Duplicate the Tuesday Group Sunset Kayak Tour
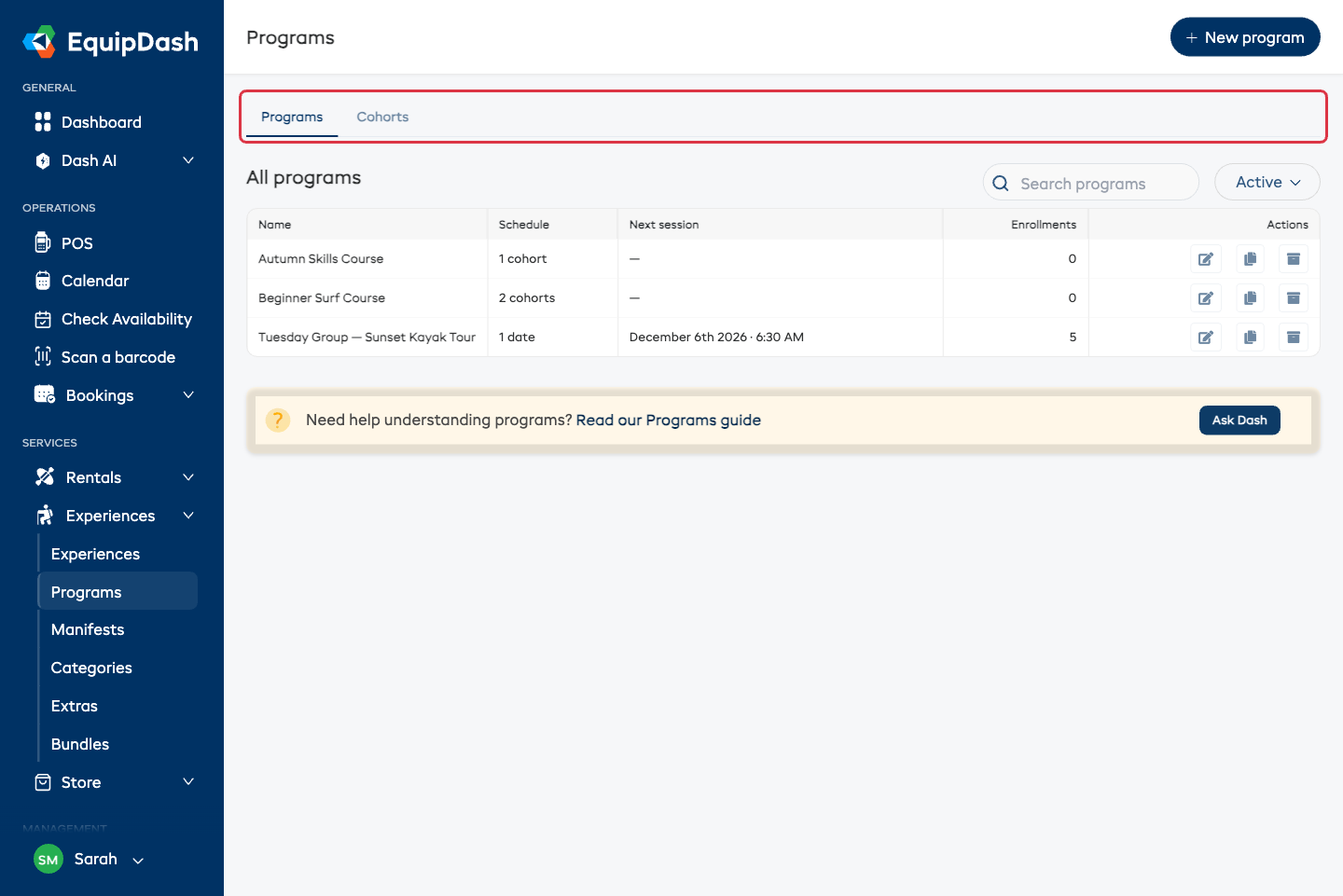The image size is (1343, 896). 1251,338
